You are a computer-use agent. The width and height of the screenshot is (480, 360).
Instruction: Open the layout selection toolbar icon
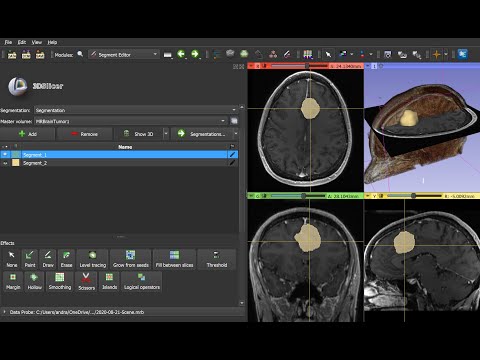(x=308, y=54)
